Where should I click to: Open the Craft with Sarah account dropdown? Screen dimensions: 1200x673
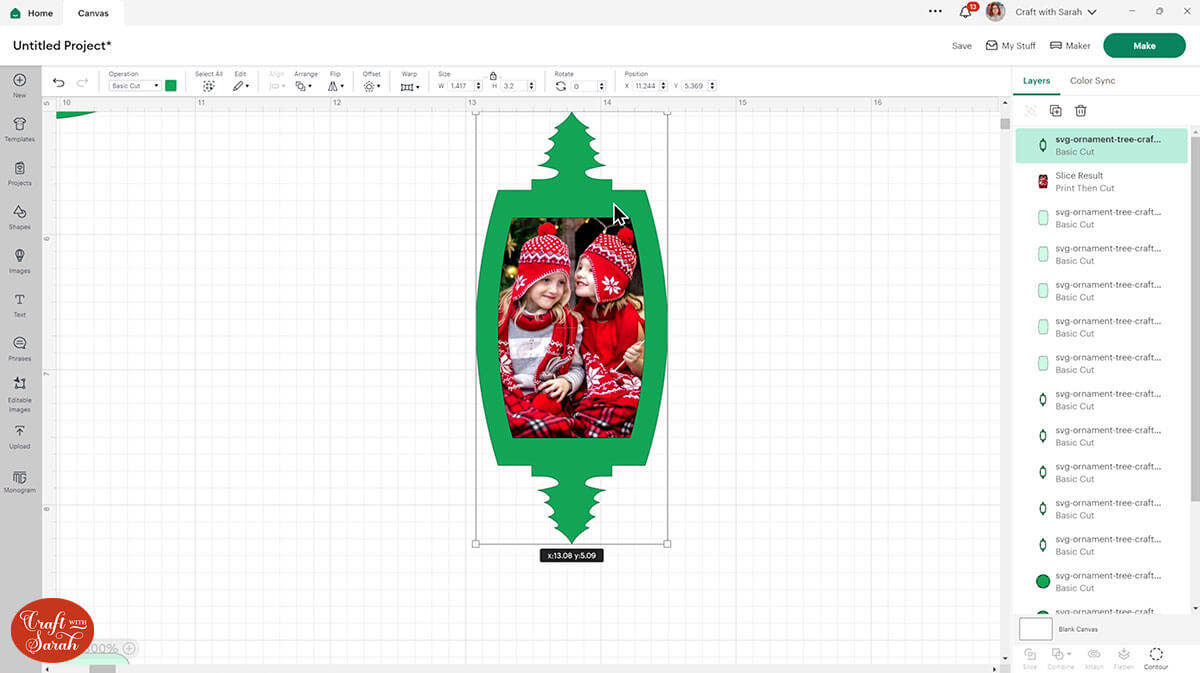coord(1056,12)
